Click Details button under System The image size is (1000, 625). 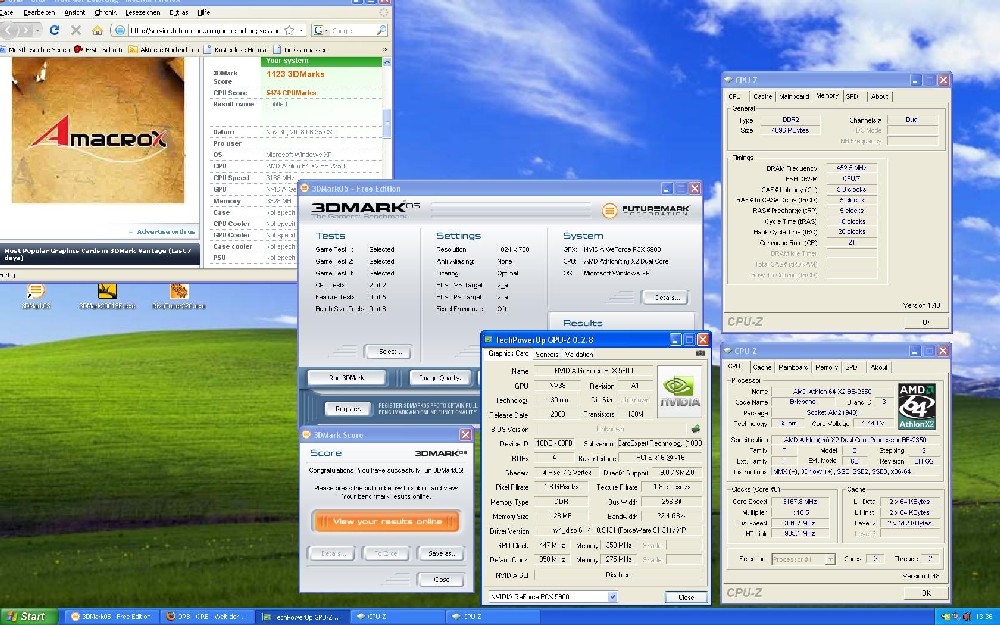(x=665, y=297)
